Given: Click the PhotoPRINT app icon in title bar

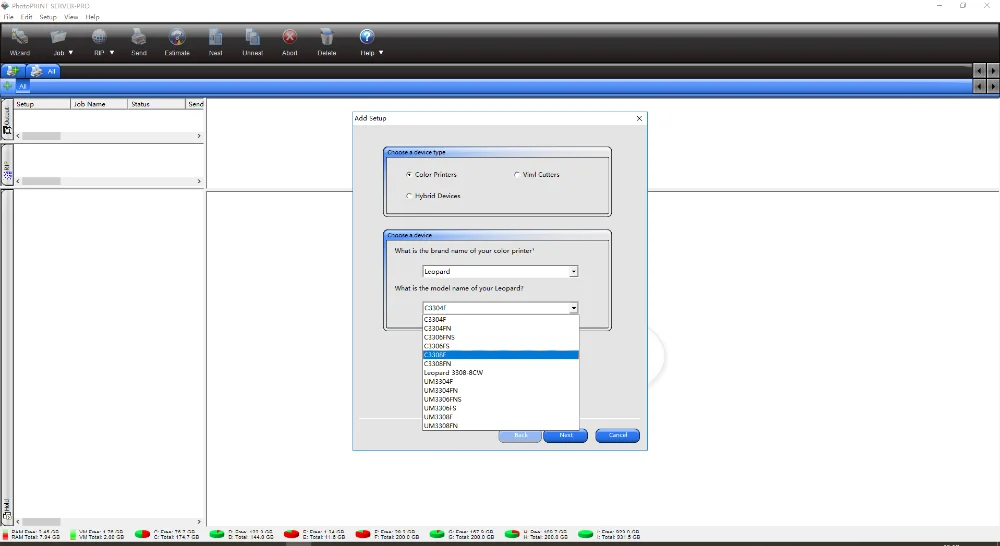Looking at the screenshot, I should [x=5, y=6].
